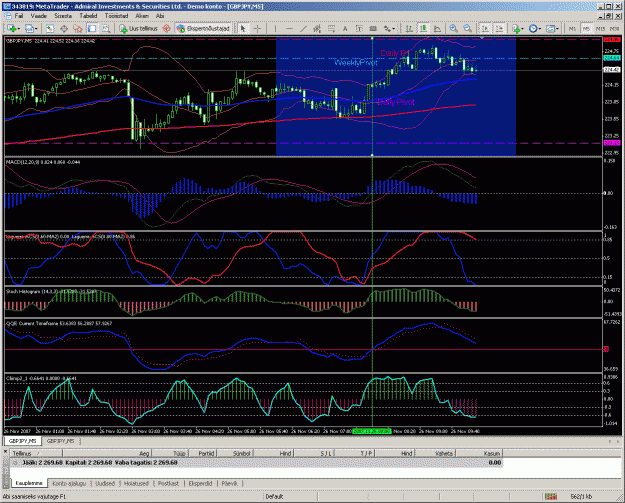Expand the New Chart dropdown arrow
625x503 pixels.
(18, 29)
